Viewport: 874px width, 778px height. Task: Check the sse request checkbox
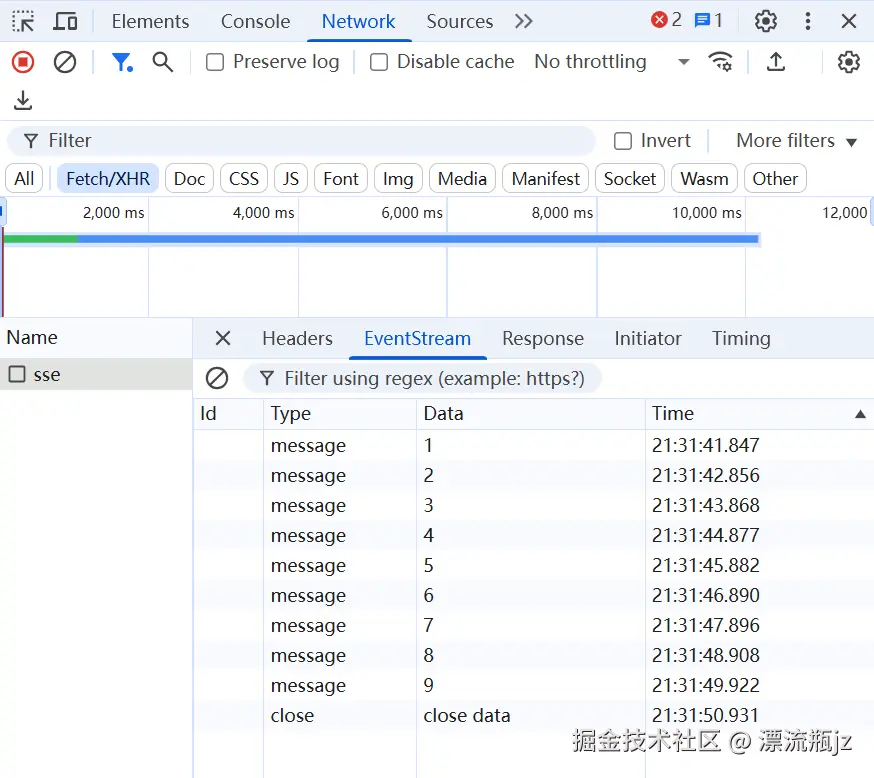tap(17, 374)
